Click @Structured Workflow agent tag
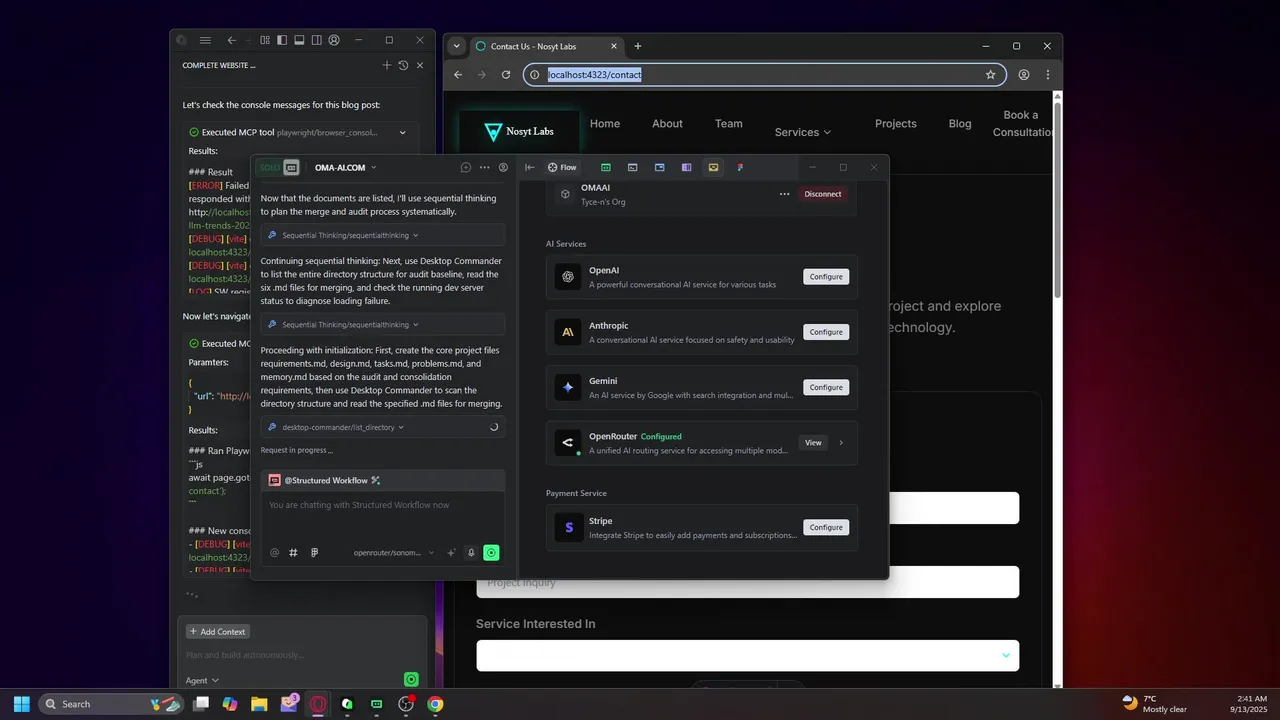This screenshot has width=1280, height=720. 325,480
